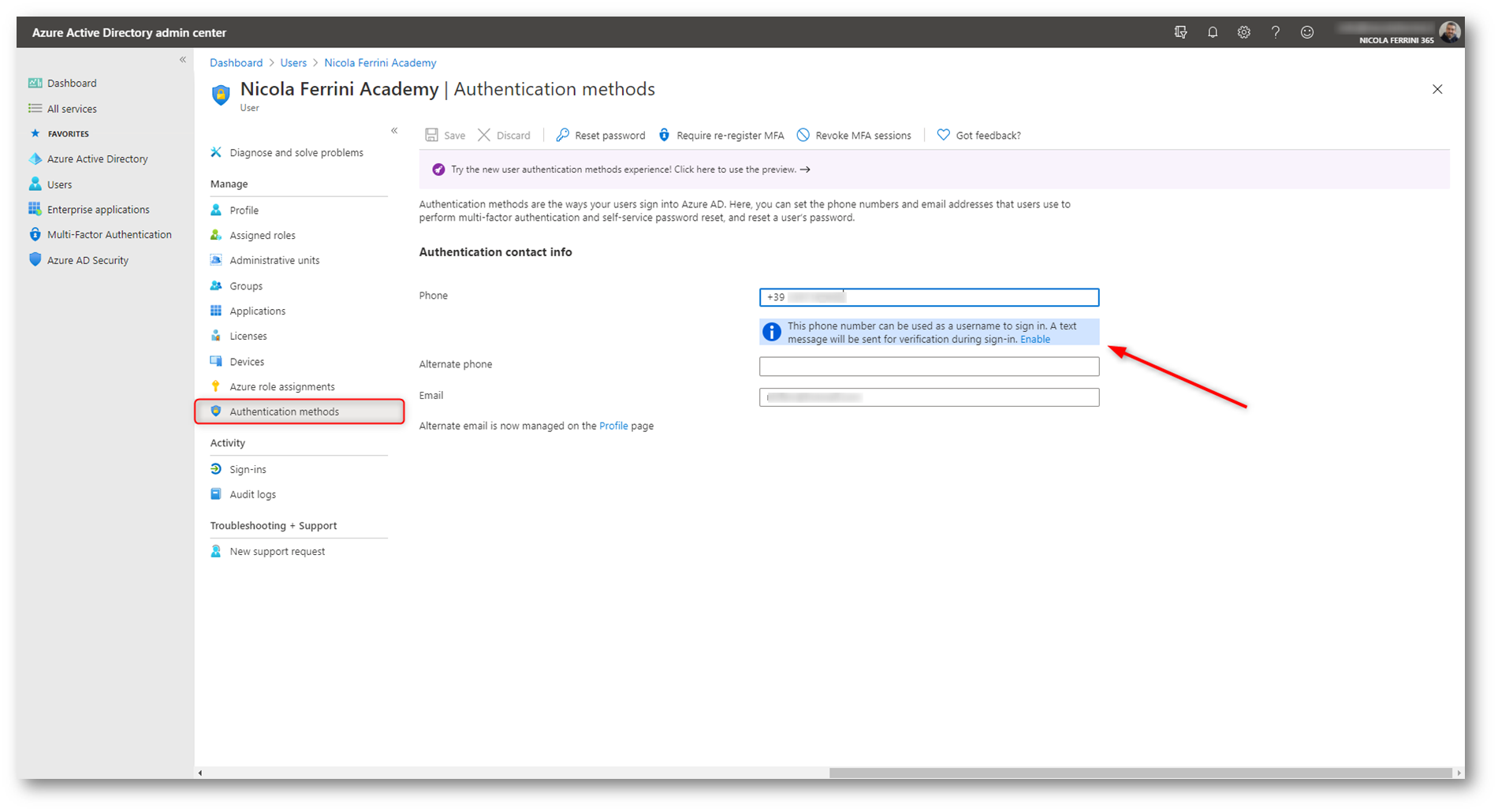The width and height of the screenshot is (1498, 812).
Task: Click Reset password in toolbar
Action: (x=601, y=136)
